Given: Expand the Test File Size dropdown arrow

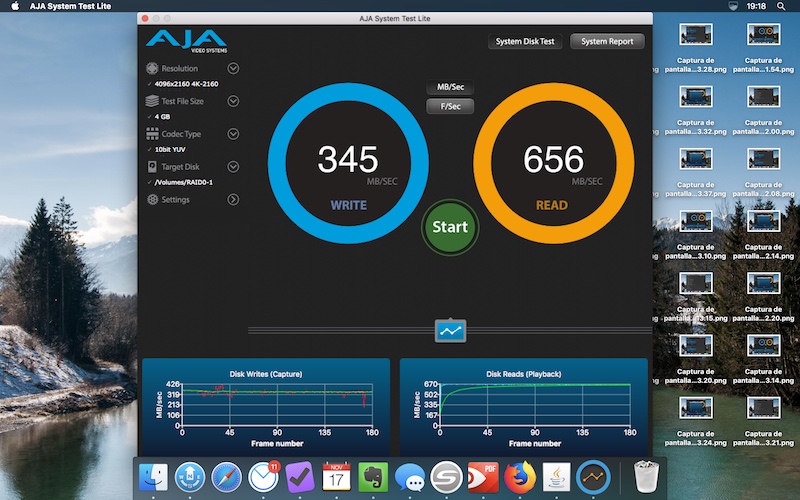Looking at the screenshot, I should click(x=233, y=101).
